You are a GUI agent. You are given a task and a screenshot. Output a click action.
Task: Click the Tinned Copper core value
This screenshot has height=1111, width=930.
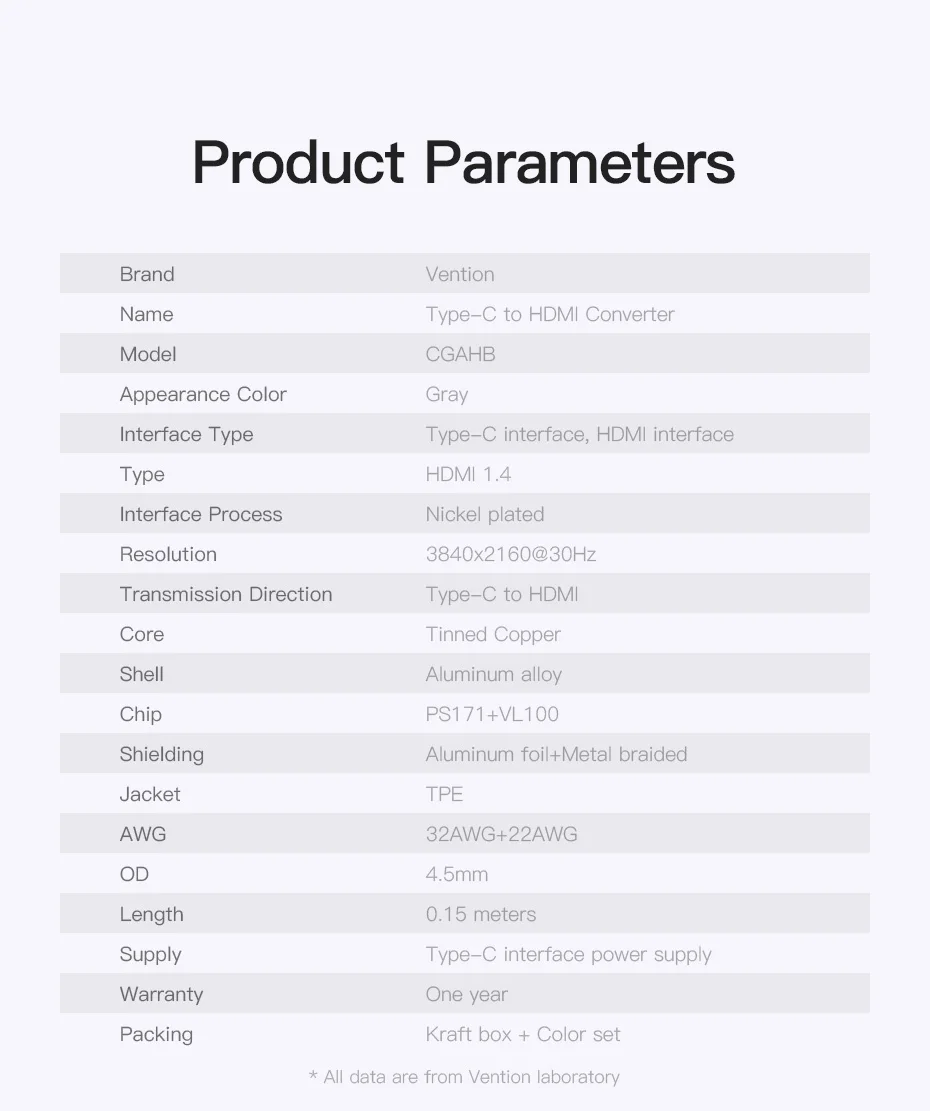coord(493,634)
